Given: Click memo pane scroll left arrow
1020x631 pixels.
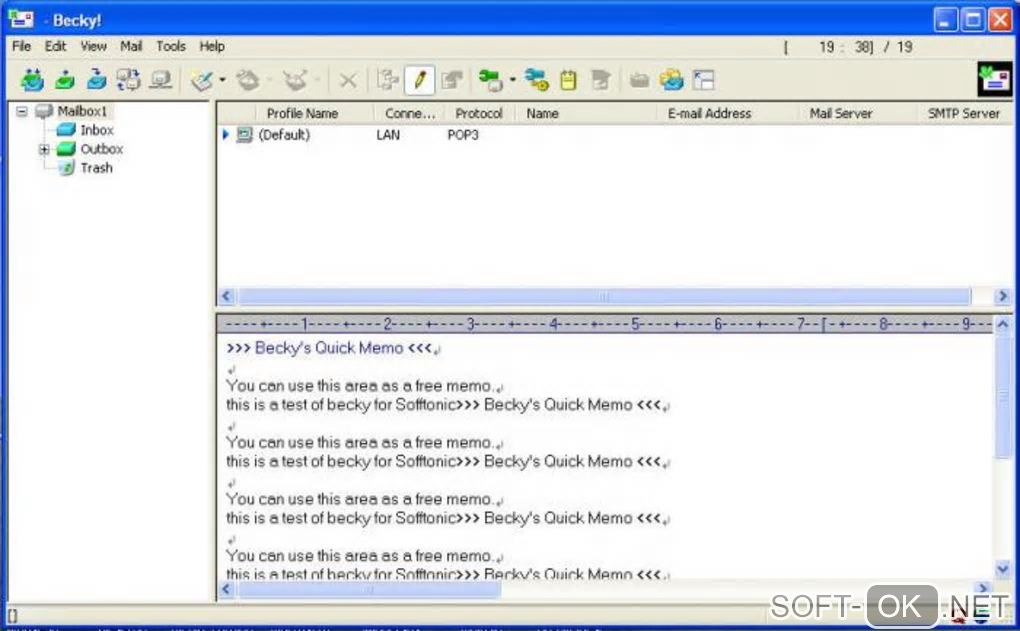Looking at the screenshot, I should point(226,589).
